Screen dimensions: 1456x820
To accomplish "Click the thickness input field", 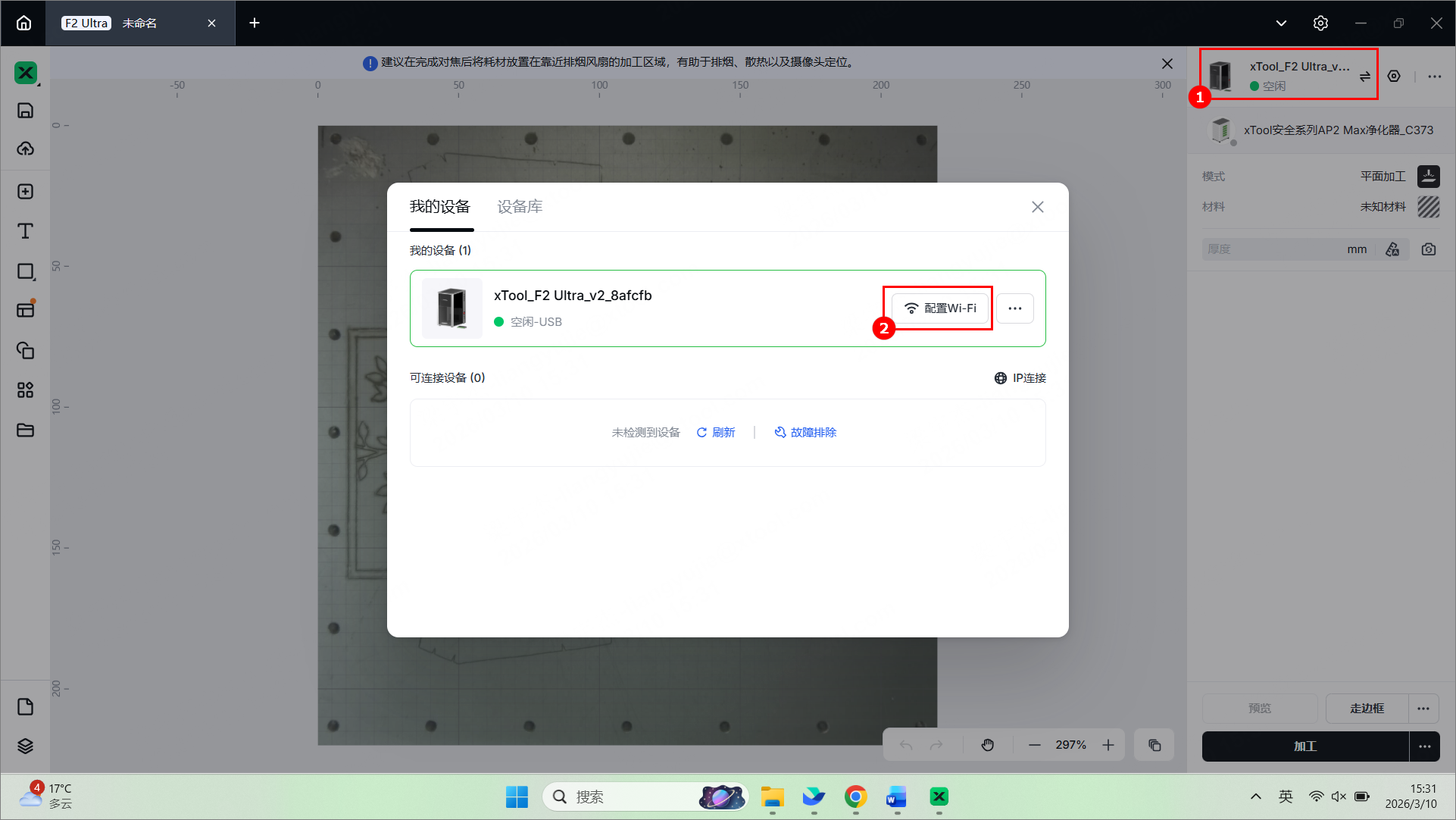I will click(x=1273, y=249).
